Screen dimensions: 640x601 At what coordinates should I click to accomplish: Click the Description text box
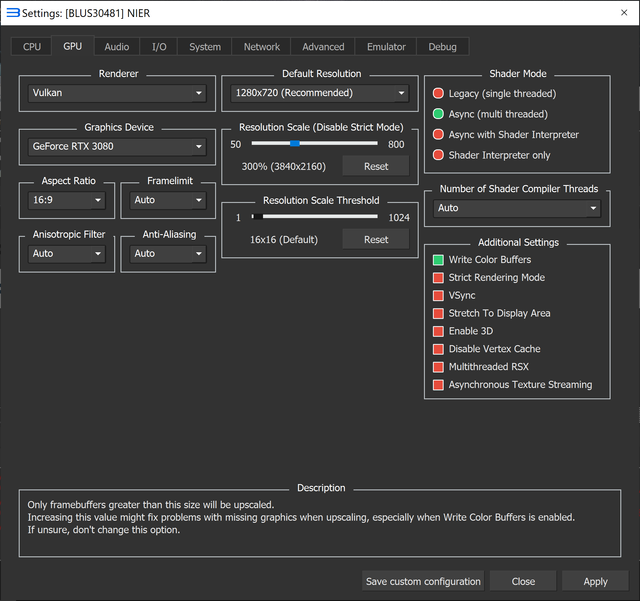coord(320,523)
